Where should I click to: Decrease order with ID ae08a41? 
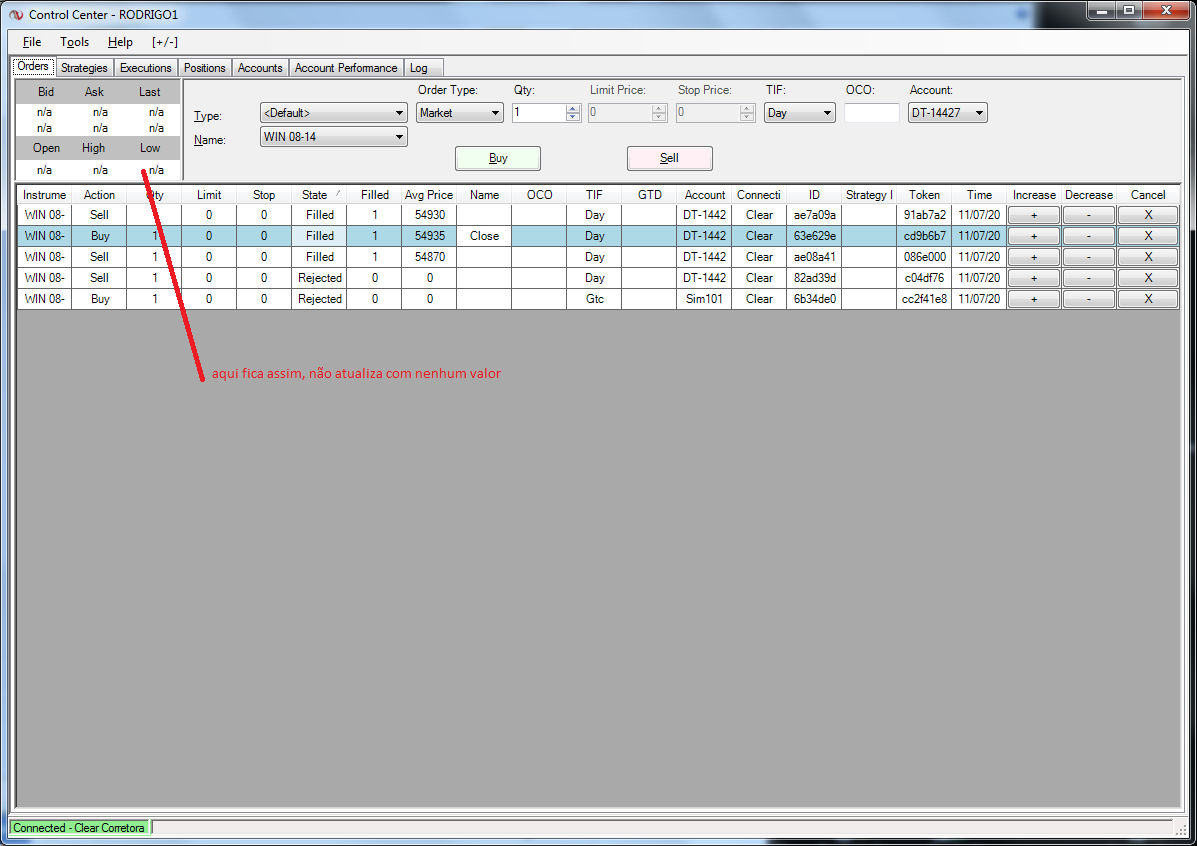1089,257
